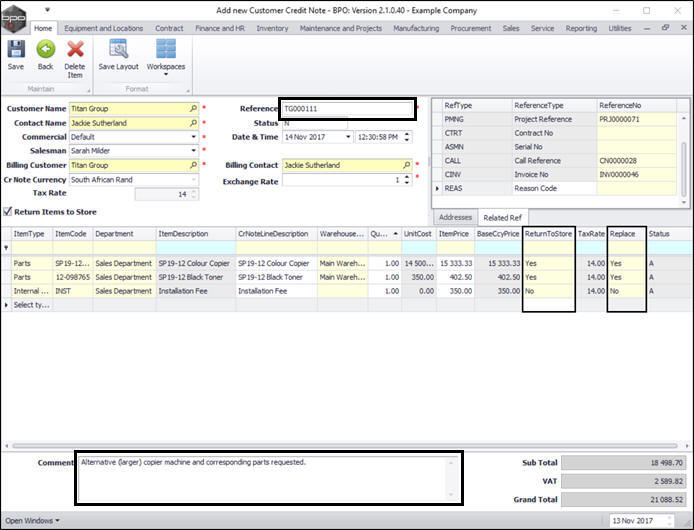Open the Utilities ribbon tab
Viewport: 694px width, 530px height.
tap(620, 28)
